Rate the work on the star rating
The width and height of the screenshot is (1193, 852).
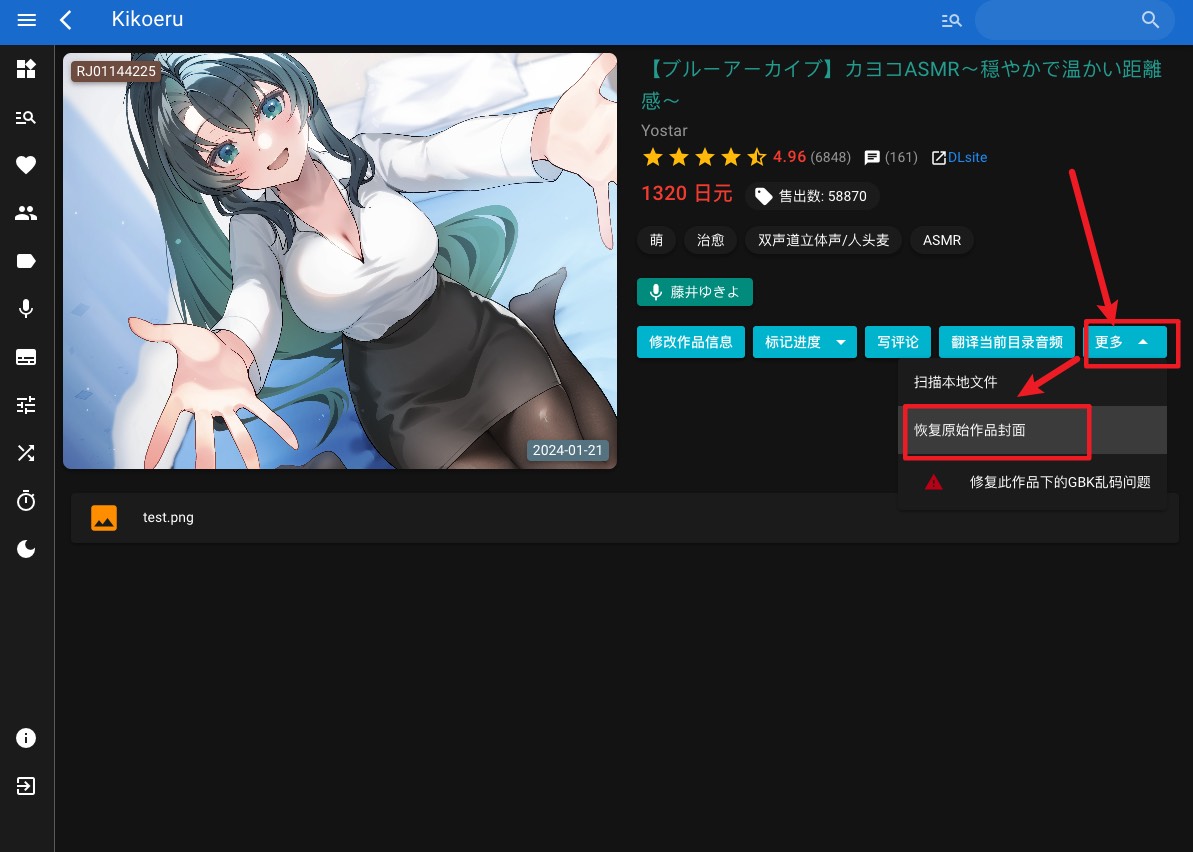[704, 157]
